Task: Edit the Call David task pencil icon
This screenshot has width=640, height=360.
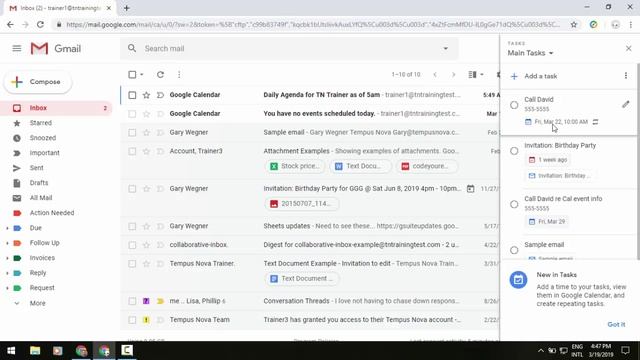Action: point(626,104)
